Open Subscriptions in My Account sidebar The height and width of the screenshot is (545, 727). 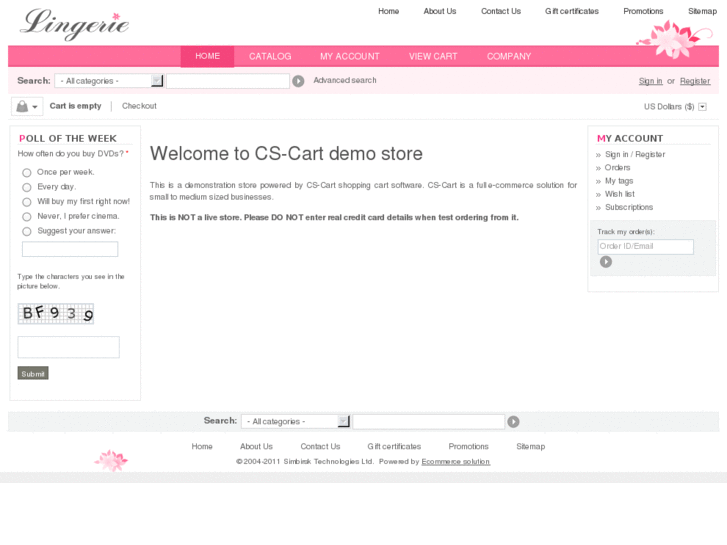(629, 207)
